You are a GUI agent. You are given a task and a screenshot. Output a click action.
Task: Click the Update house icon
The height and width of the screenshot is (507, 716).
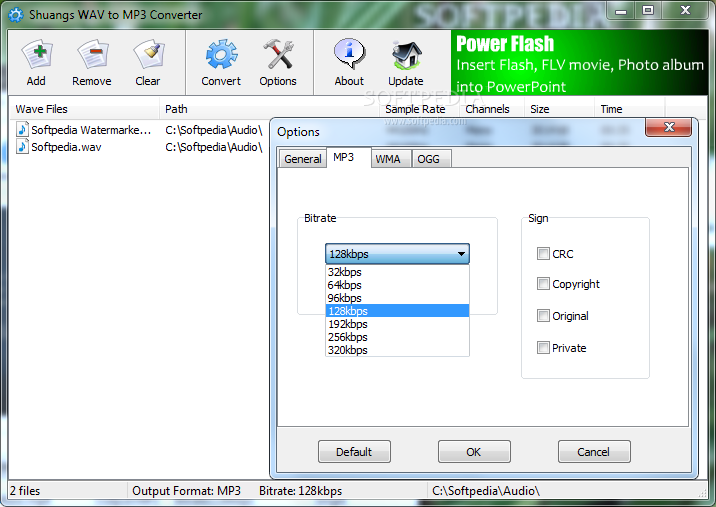click(x=406, y=54)
